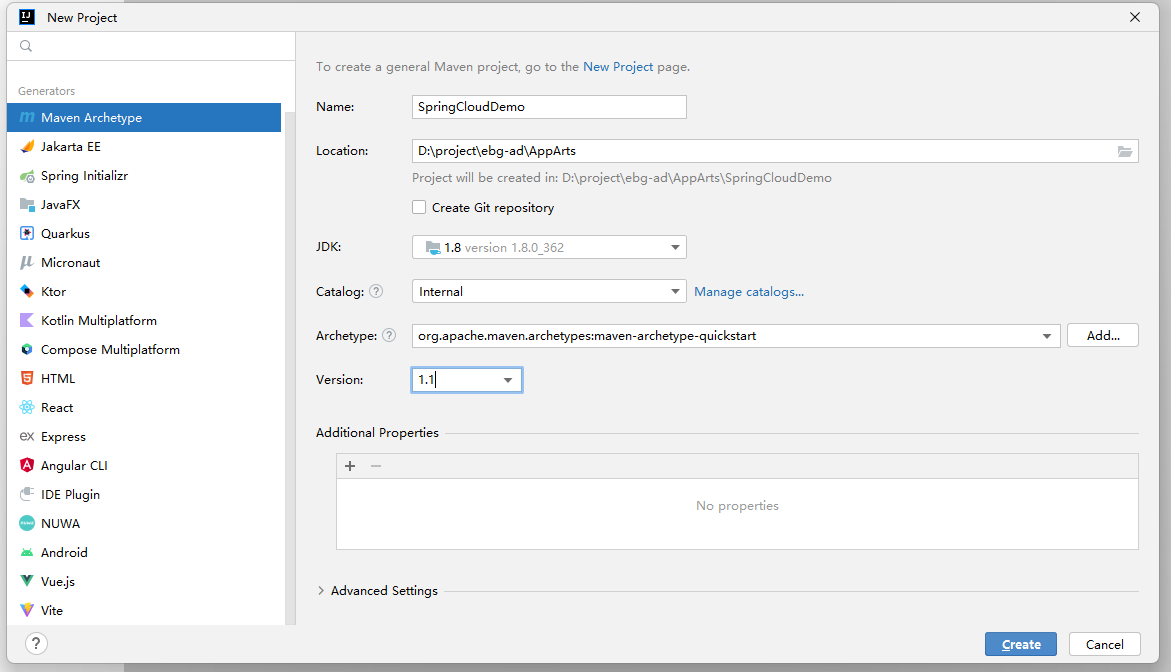This screenshot has height=672, width=1171.
Task: Select the Jakarta EE generator icon
Action: tap(27, 146)
